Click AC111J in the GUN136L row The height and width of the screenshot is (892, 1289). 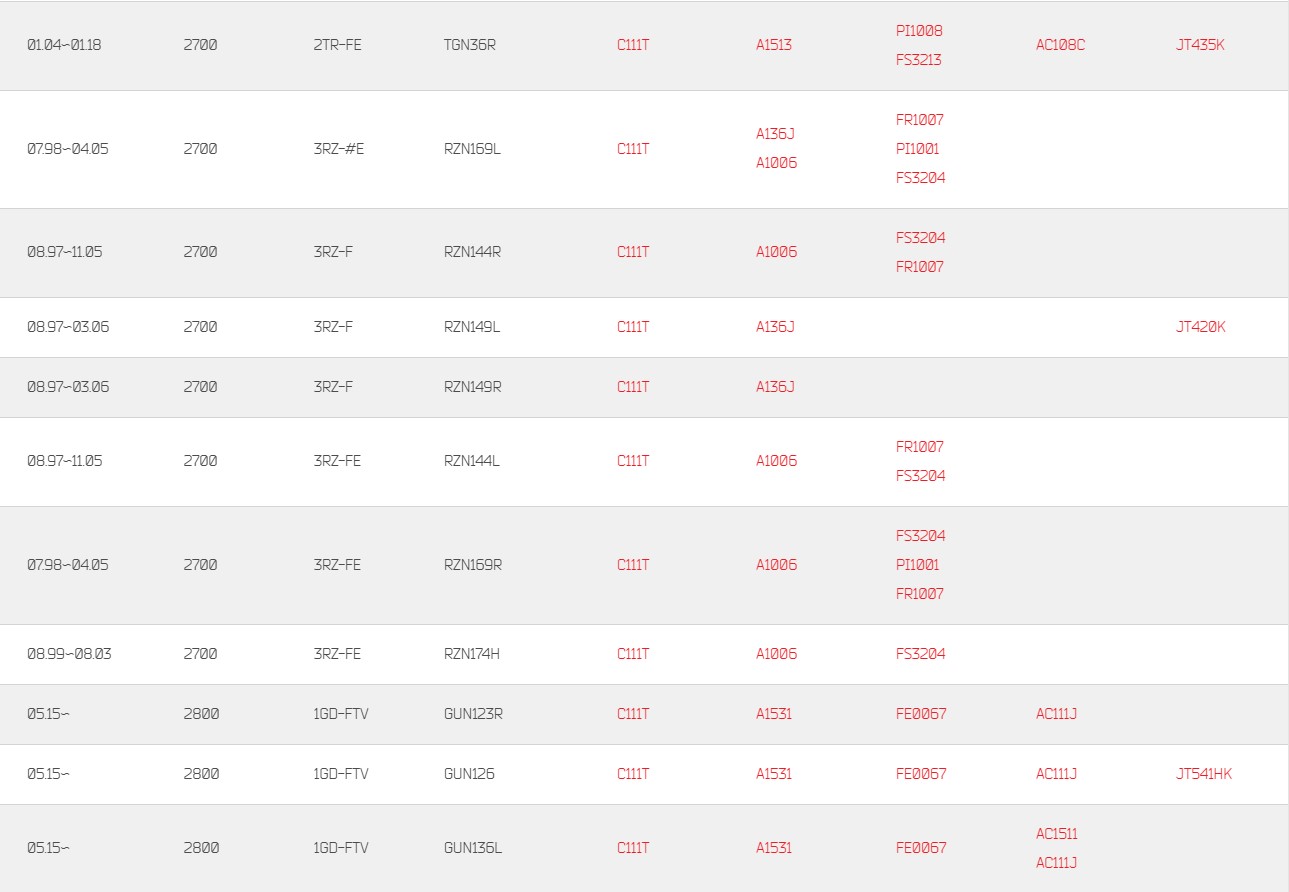pos(1057,863)
